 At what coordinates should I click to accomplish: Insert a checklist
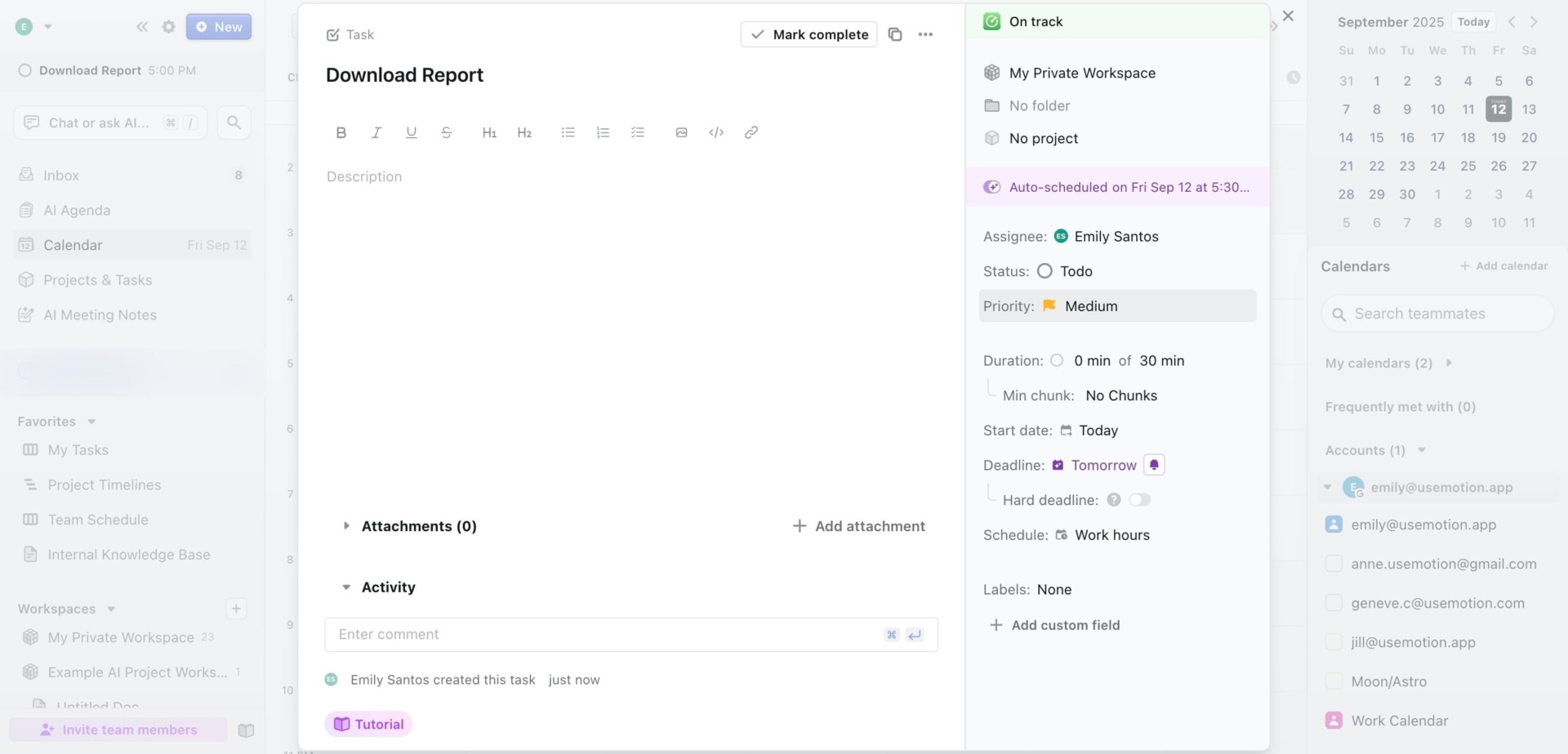click(x=639, y=132)
